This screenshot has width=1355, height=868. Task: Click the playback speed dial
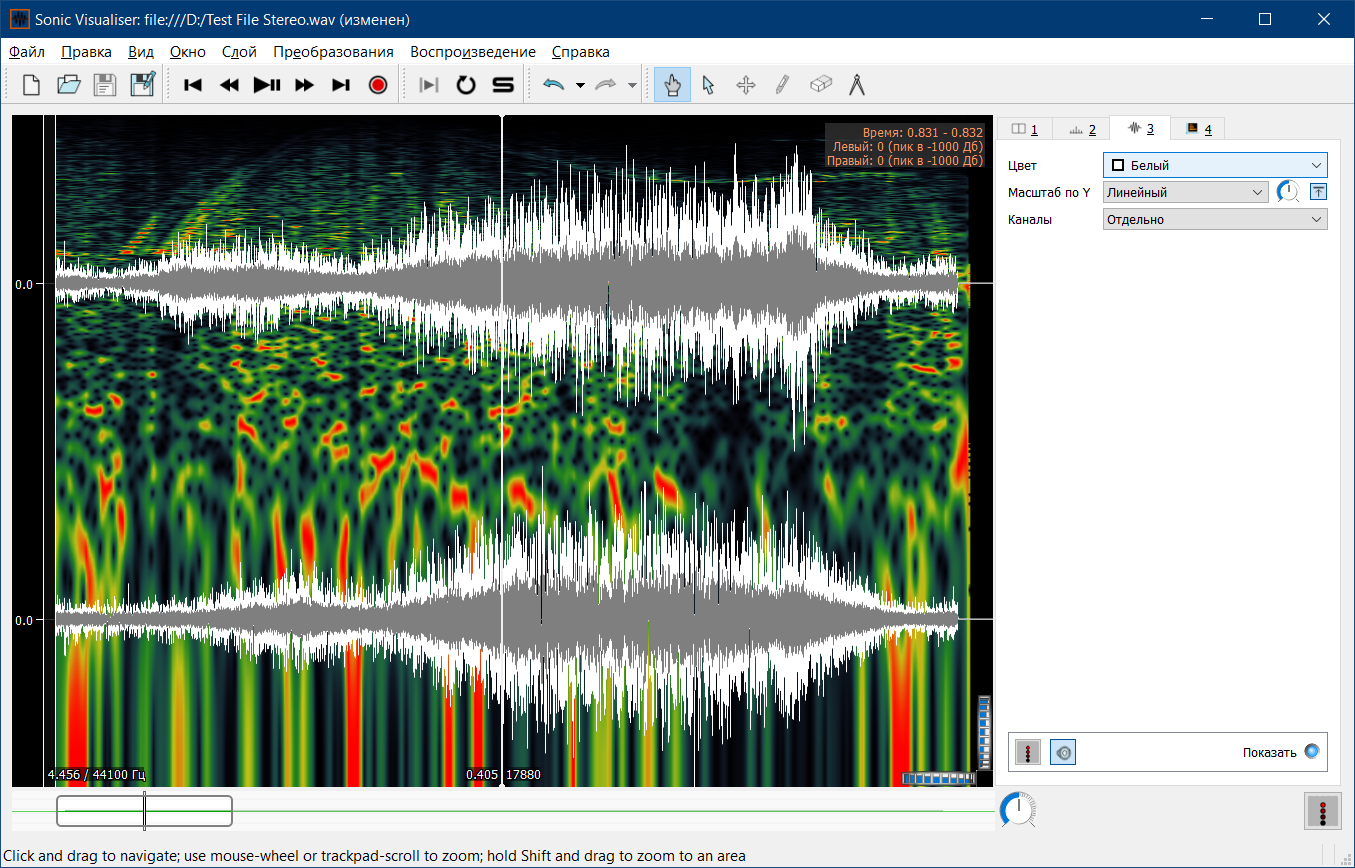[x=1018, y=809]
